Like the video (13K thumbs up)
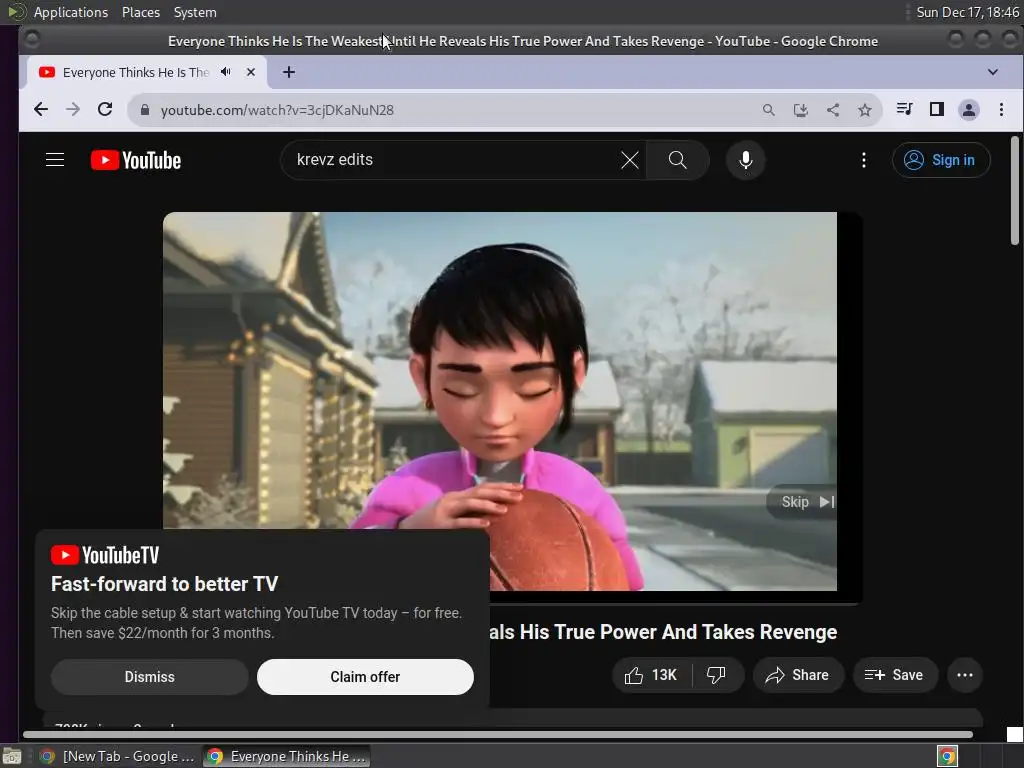 pyautogui.click(x=651, y=675)
